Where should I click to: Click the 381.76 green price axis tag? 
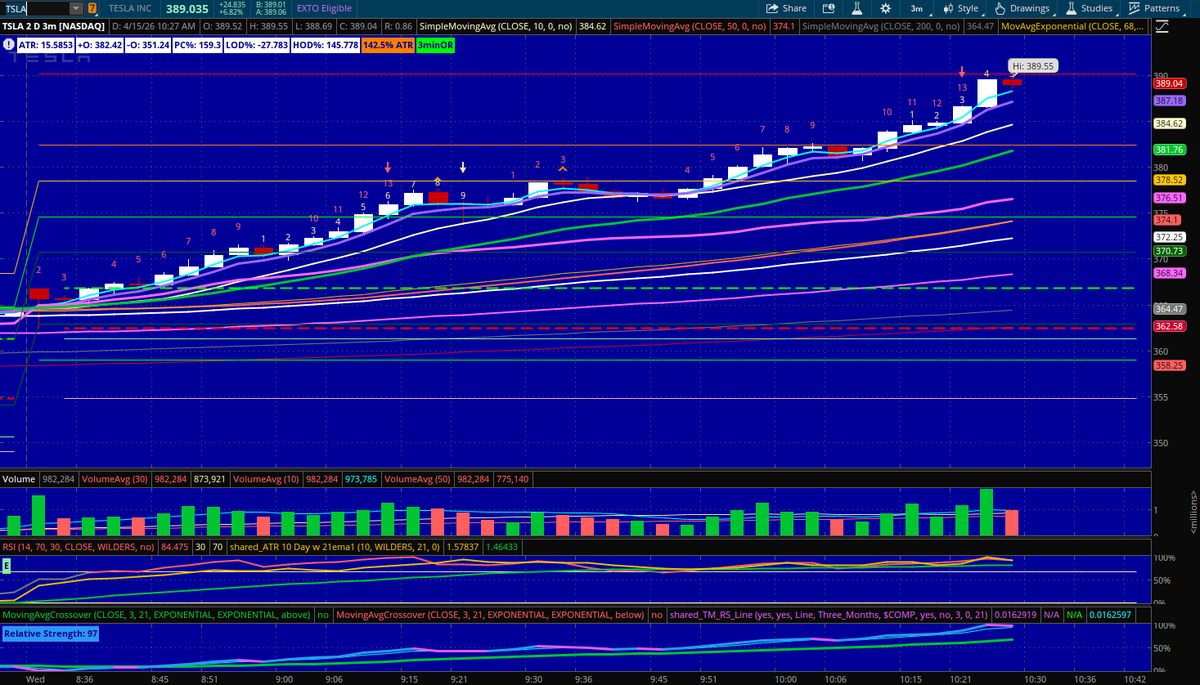(1169, 149)
